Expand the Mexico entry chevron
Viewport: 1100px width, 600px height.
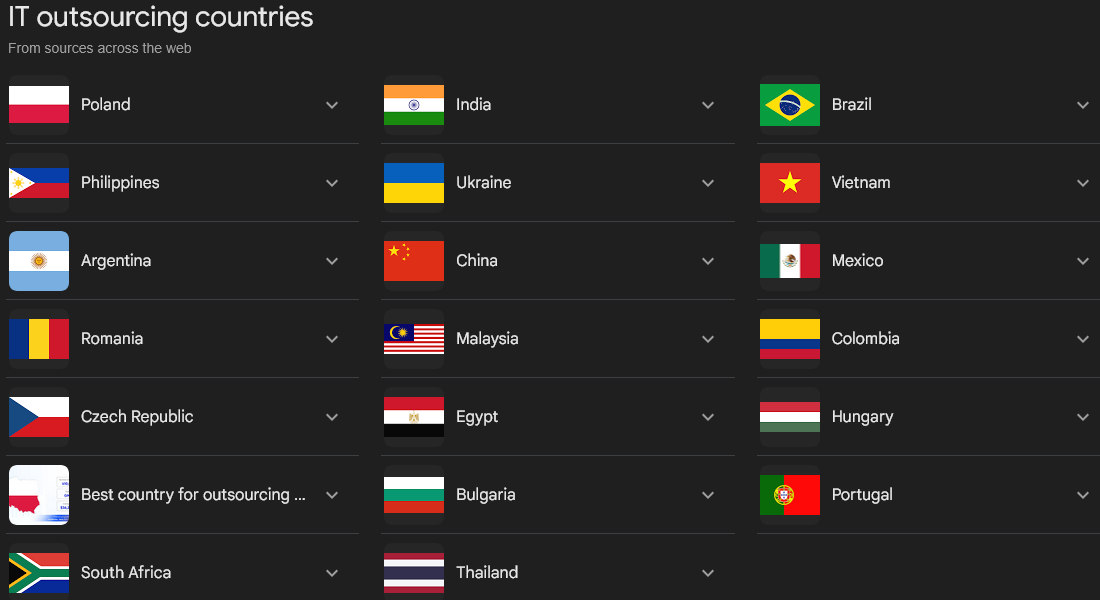point(1083,261)
